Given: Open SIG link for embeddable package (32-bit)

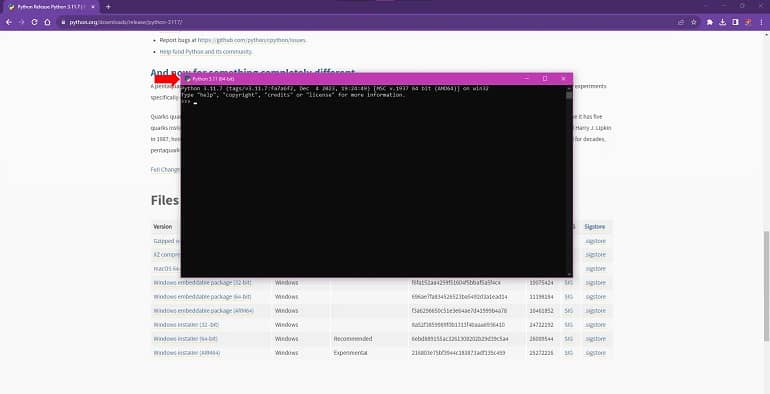Looking at the screenshot, I should [x=569, y=283].
